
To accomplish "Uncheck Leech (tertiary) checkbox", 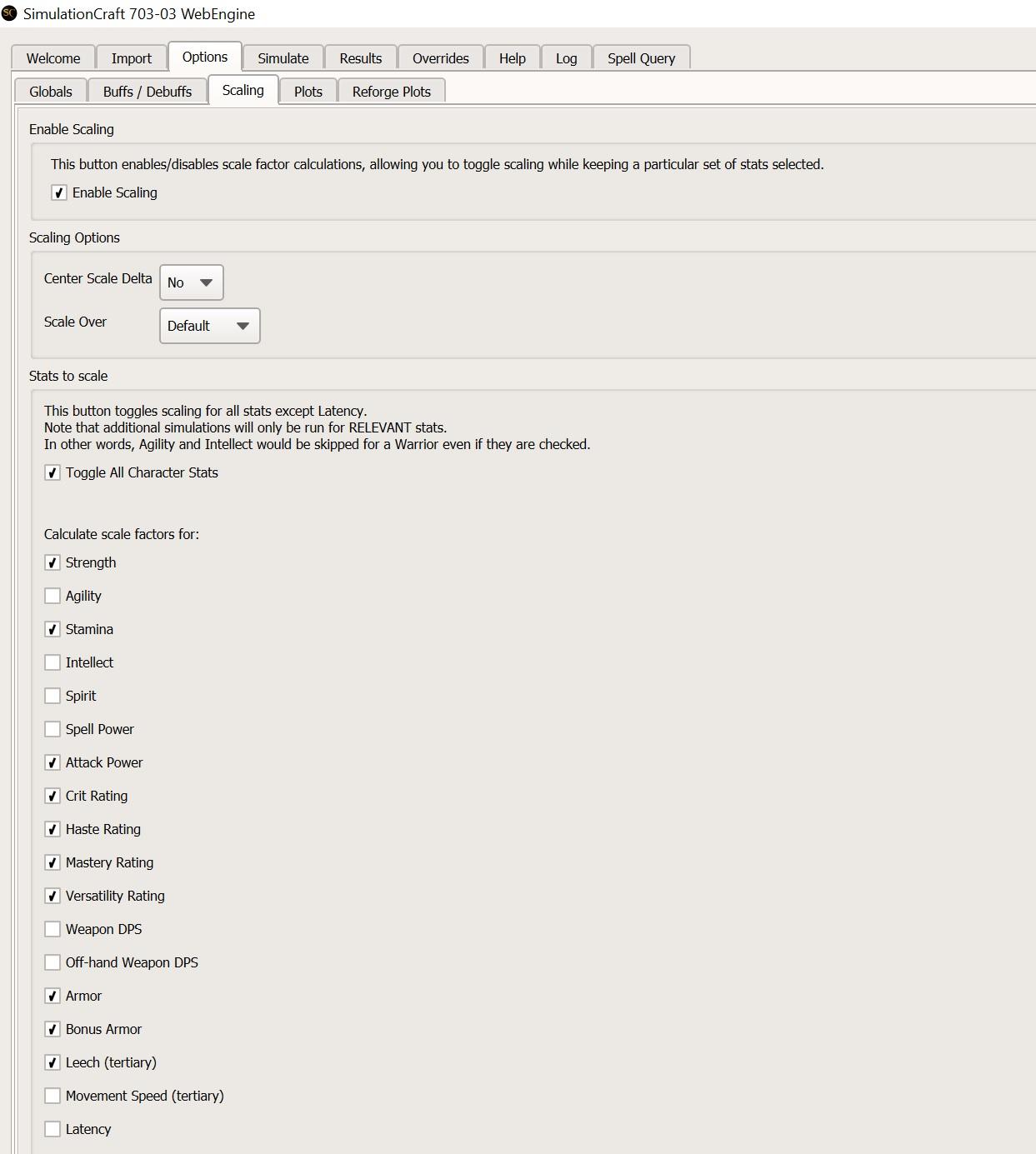I will (x=53, y=1063).
